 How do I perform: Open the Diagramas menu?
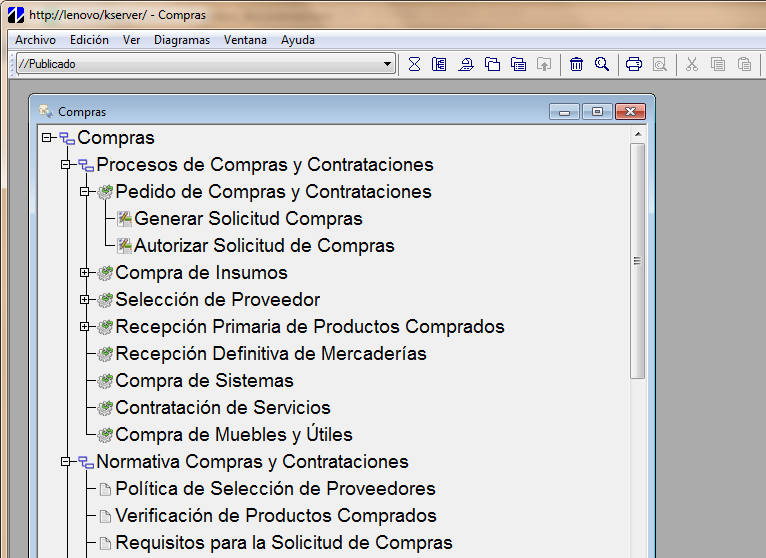pos(182,40)
